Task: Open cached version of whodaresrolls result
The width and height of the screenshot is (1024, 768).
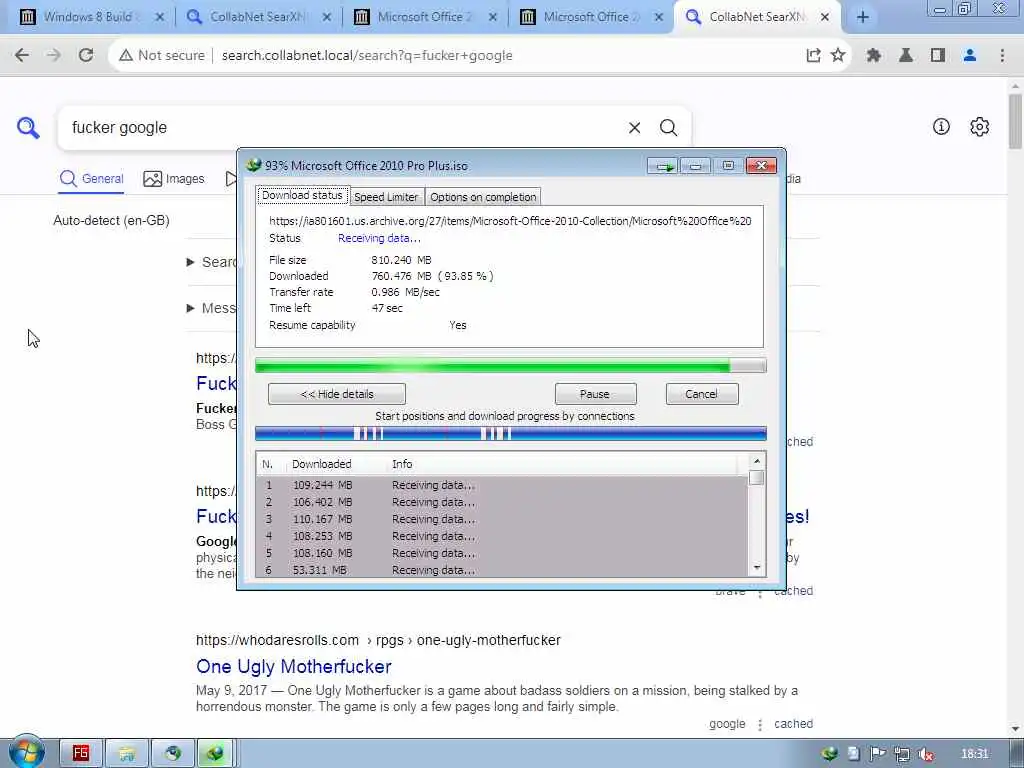Action: (793, 724)
